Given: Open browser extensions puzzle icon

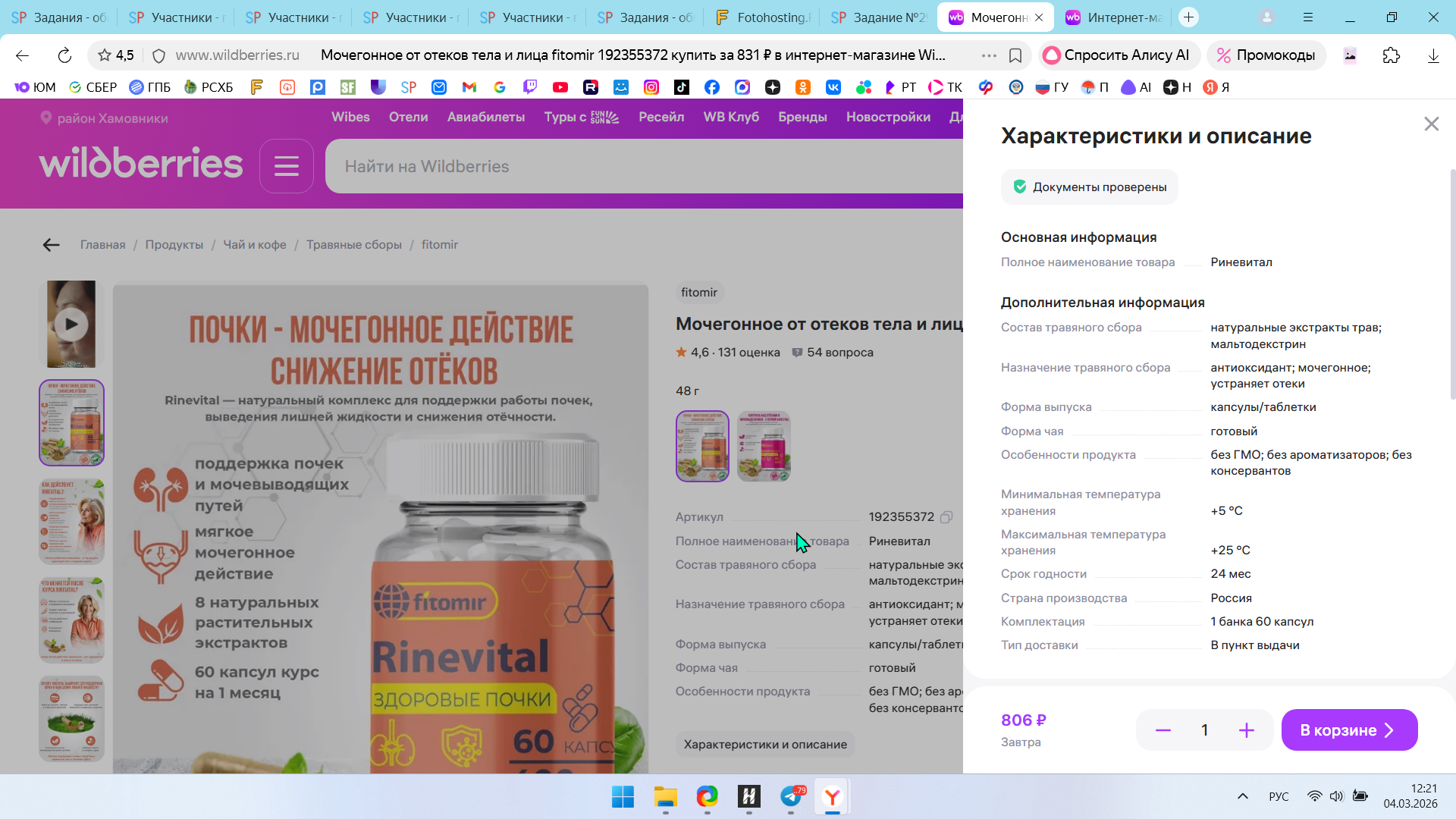Looking at the screenshot, I should tap(1391, 55).
